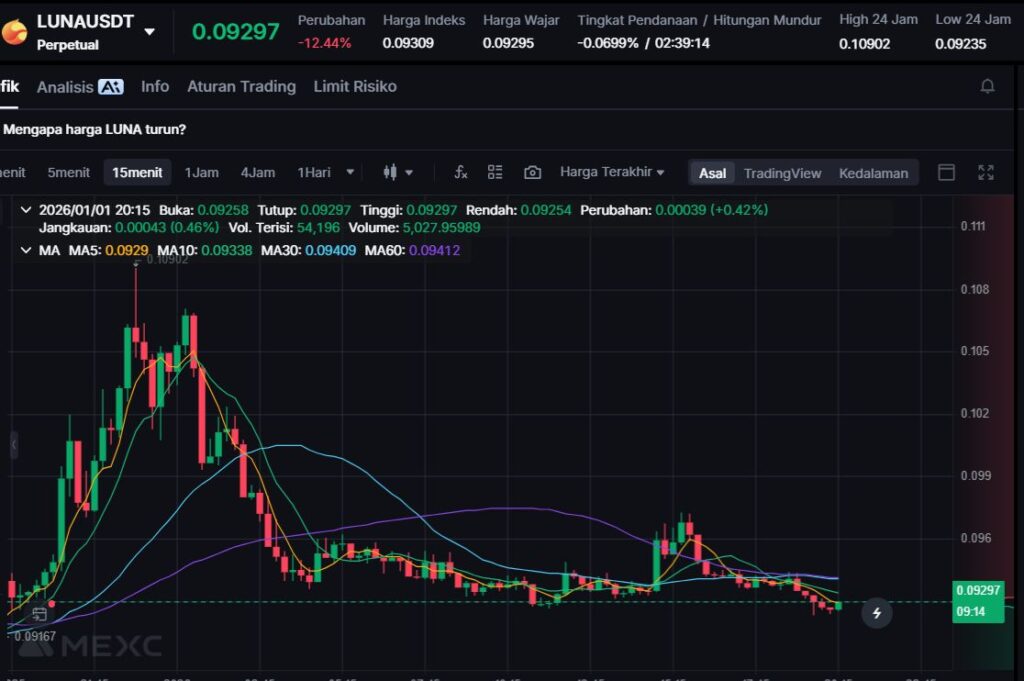Open the Harga Terakhir dropdown
The image size is (1024, 681).
point(612,172)
